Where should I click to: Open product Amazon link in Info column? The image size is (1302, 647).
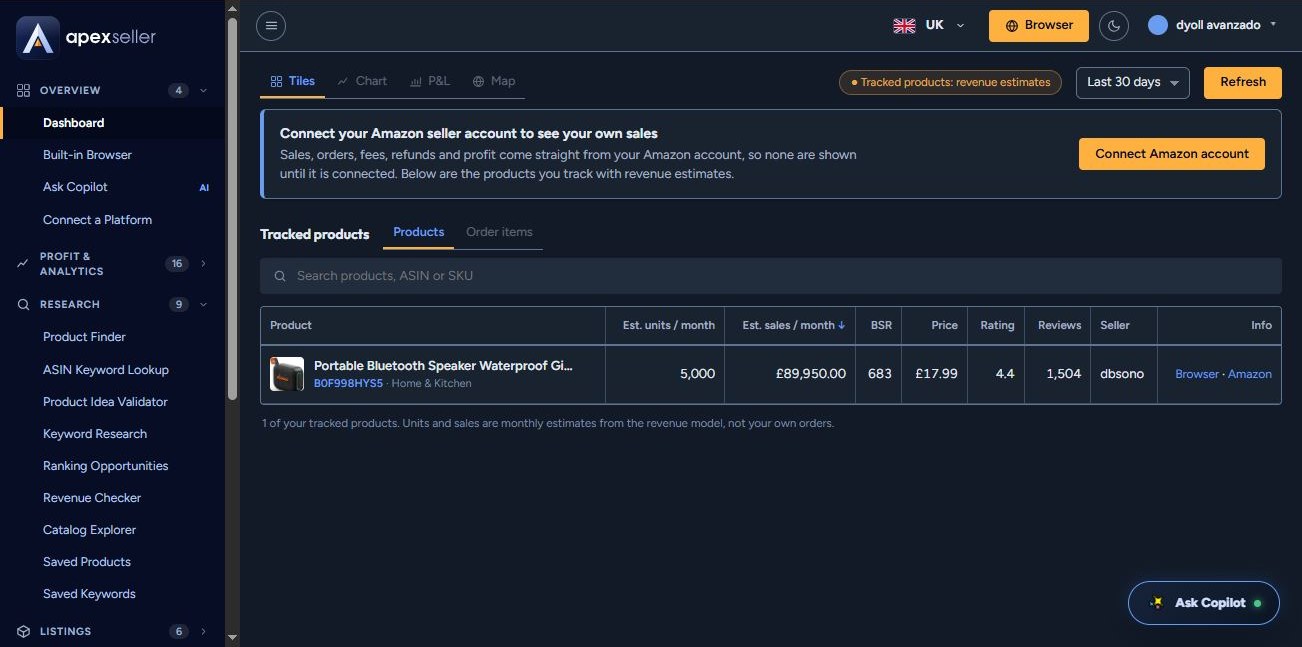(1250, 374)
